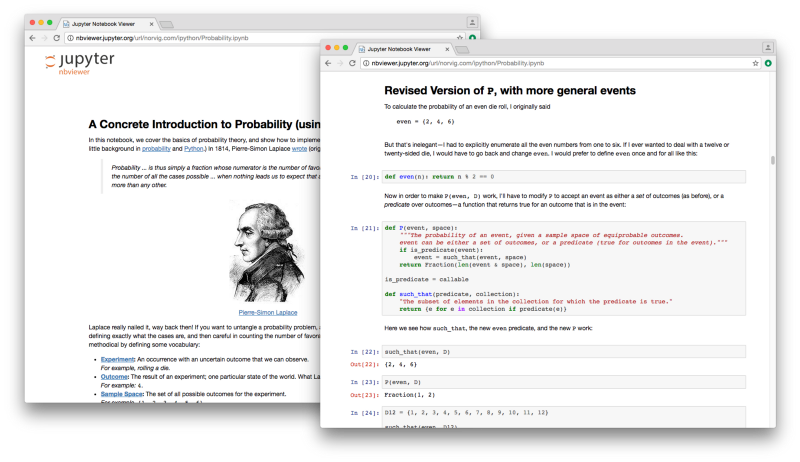Click the Pierre-Simon Laplace portrait image
The width and height of the screenshot is (800, 462).
267,252
